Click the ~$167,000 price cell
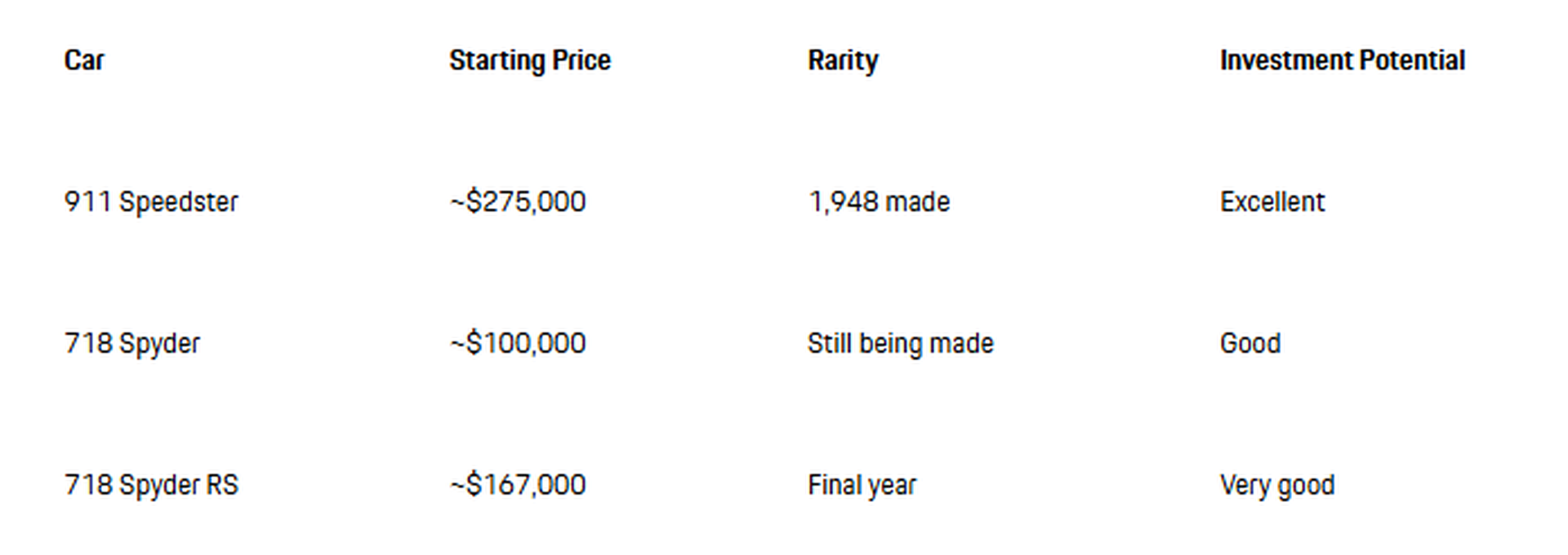Image resolution: width=1568 pixels, height=555 pixels. coord(518,485)
